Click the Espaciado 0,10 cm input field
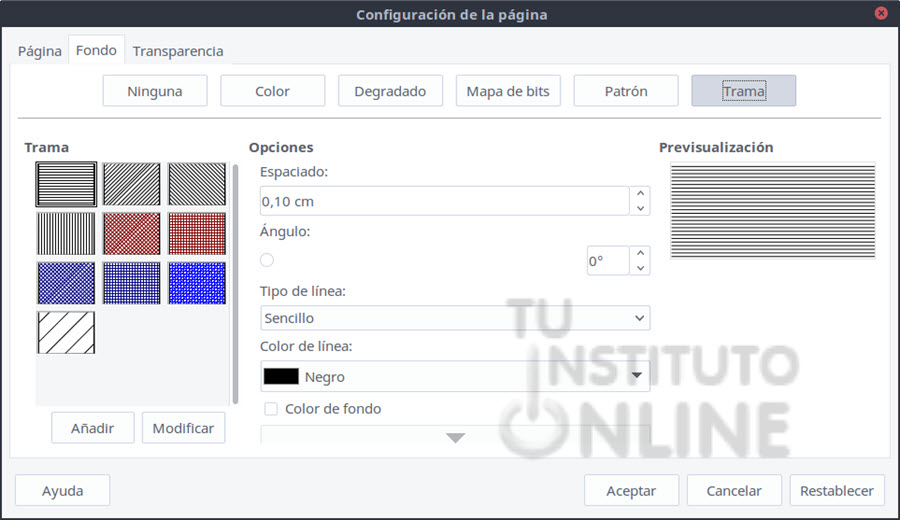900x520 pixels. [x=445, y=201]
